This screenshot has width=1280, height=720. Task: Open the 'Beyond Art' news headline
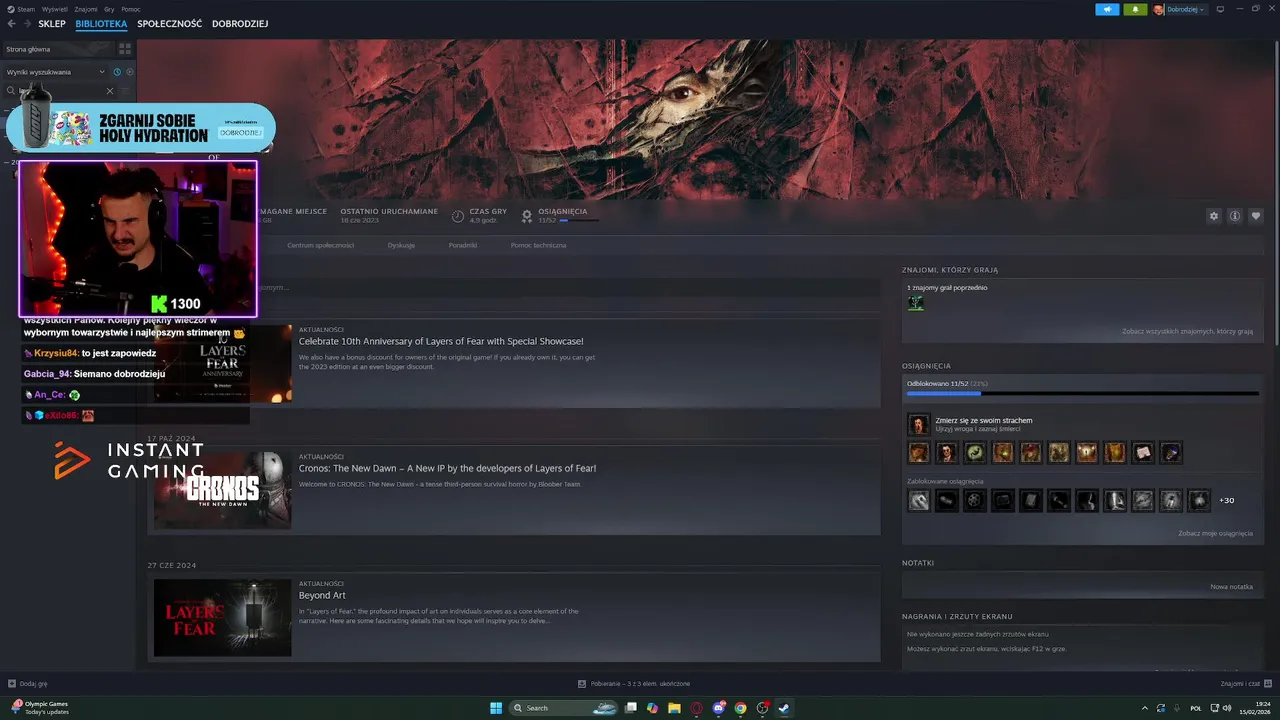[x=322, y=595]
